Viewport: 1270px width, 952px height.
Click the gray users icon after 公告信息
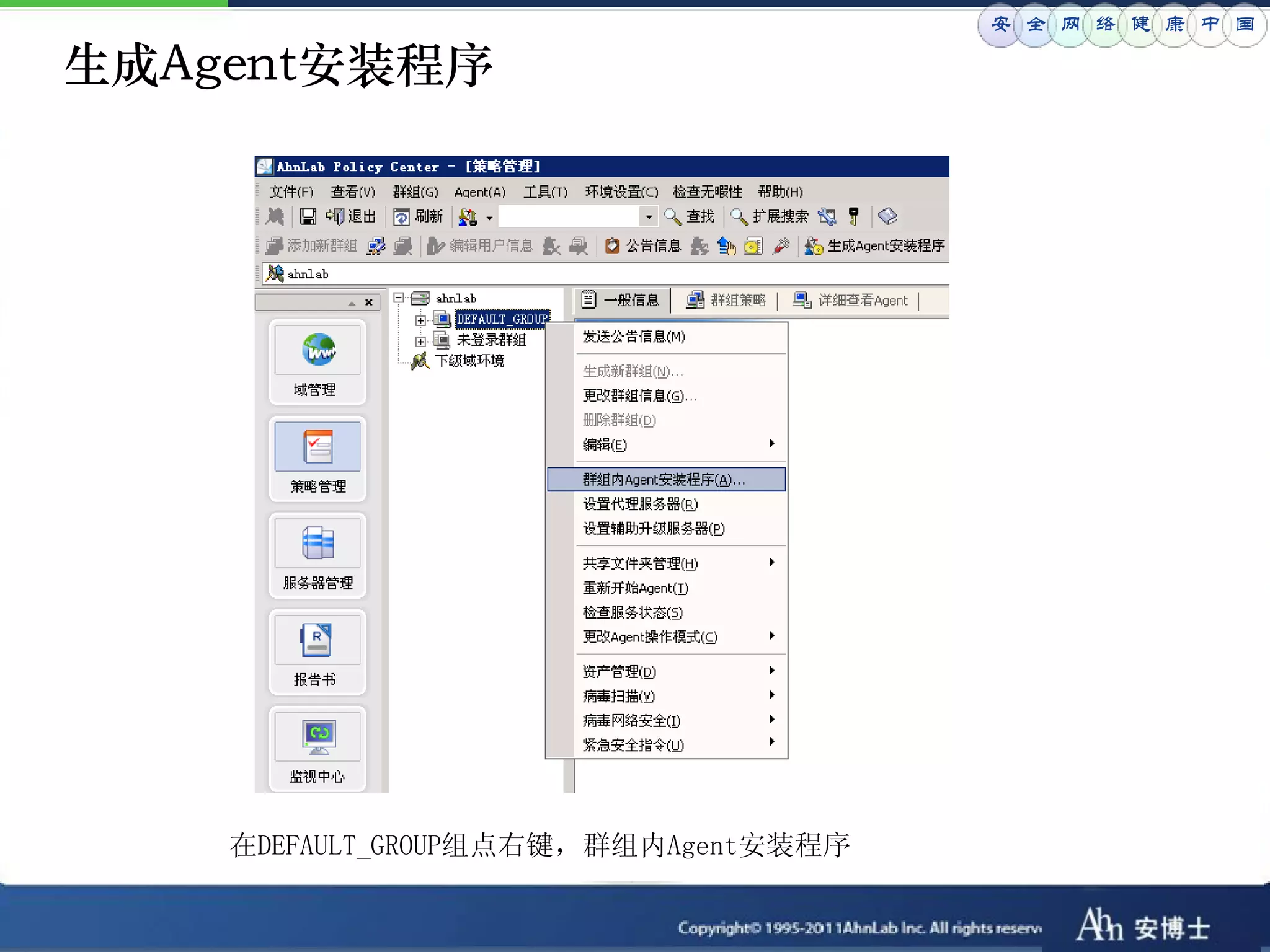click(x=699, y=246)
